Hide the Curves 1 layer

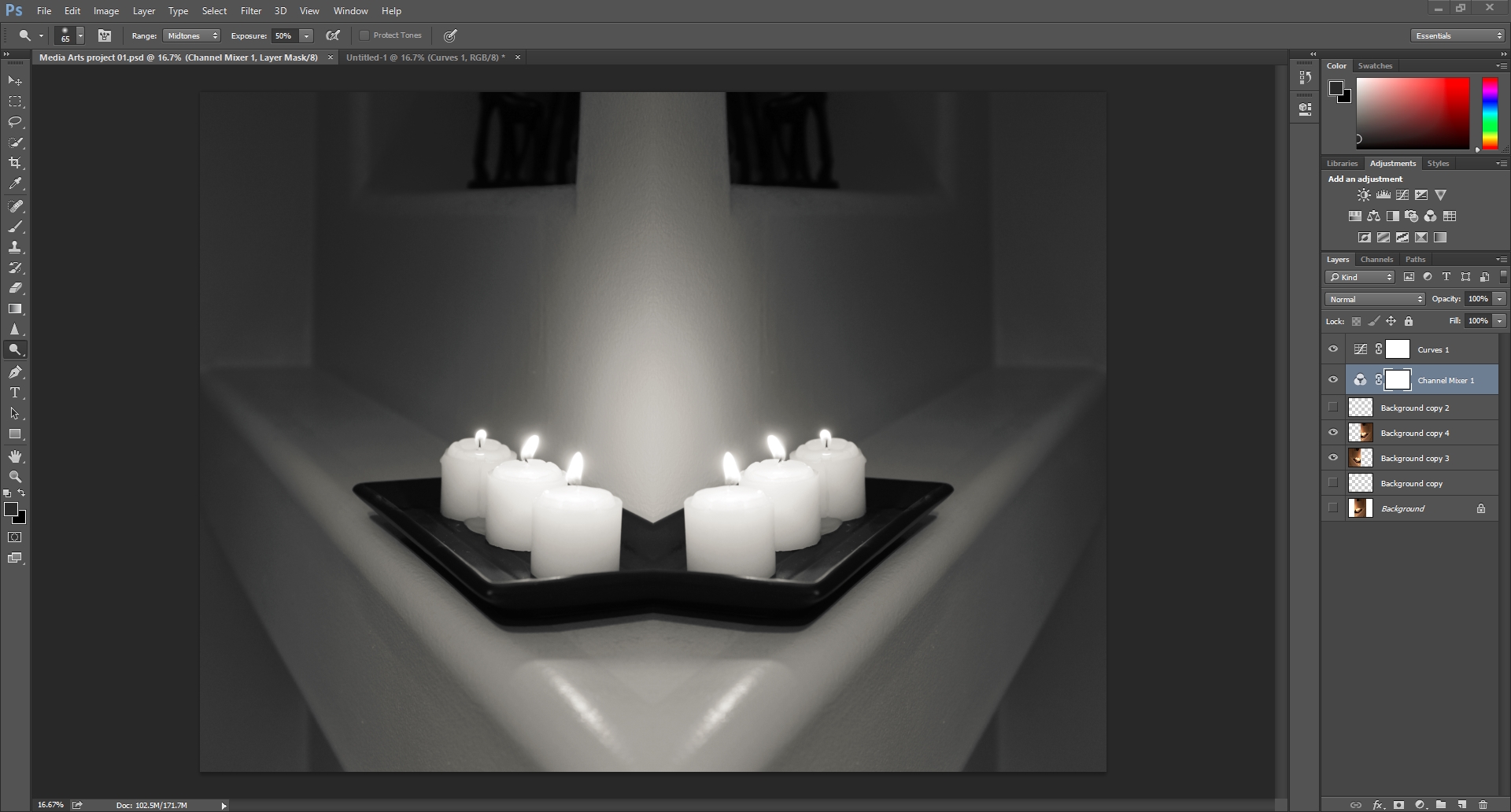[1333, 349]
